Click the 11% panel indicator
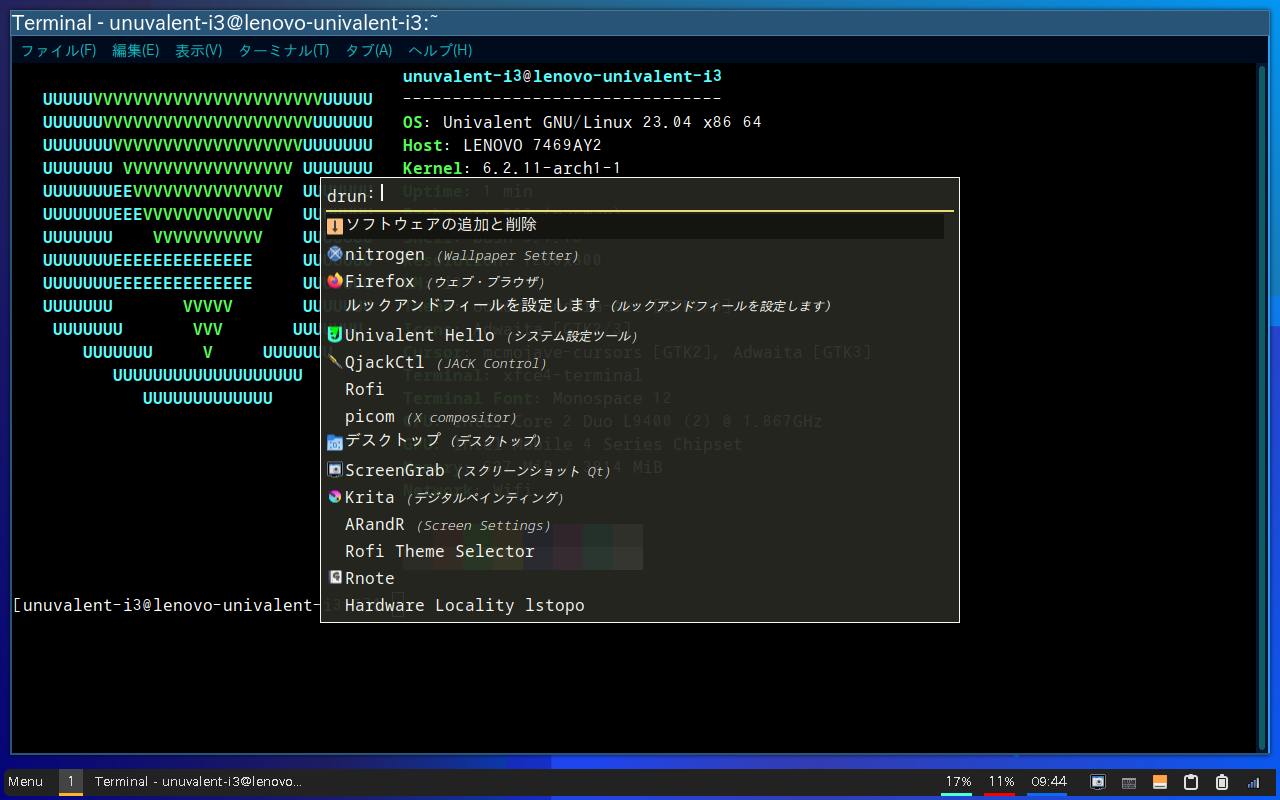The width and height of the screenshot is (1280, 800). tap(1001, 782)
